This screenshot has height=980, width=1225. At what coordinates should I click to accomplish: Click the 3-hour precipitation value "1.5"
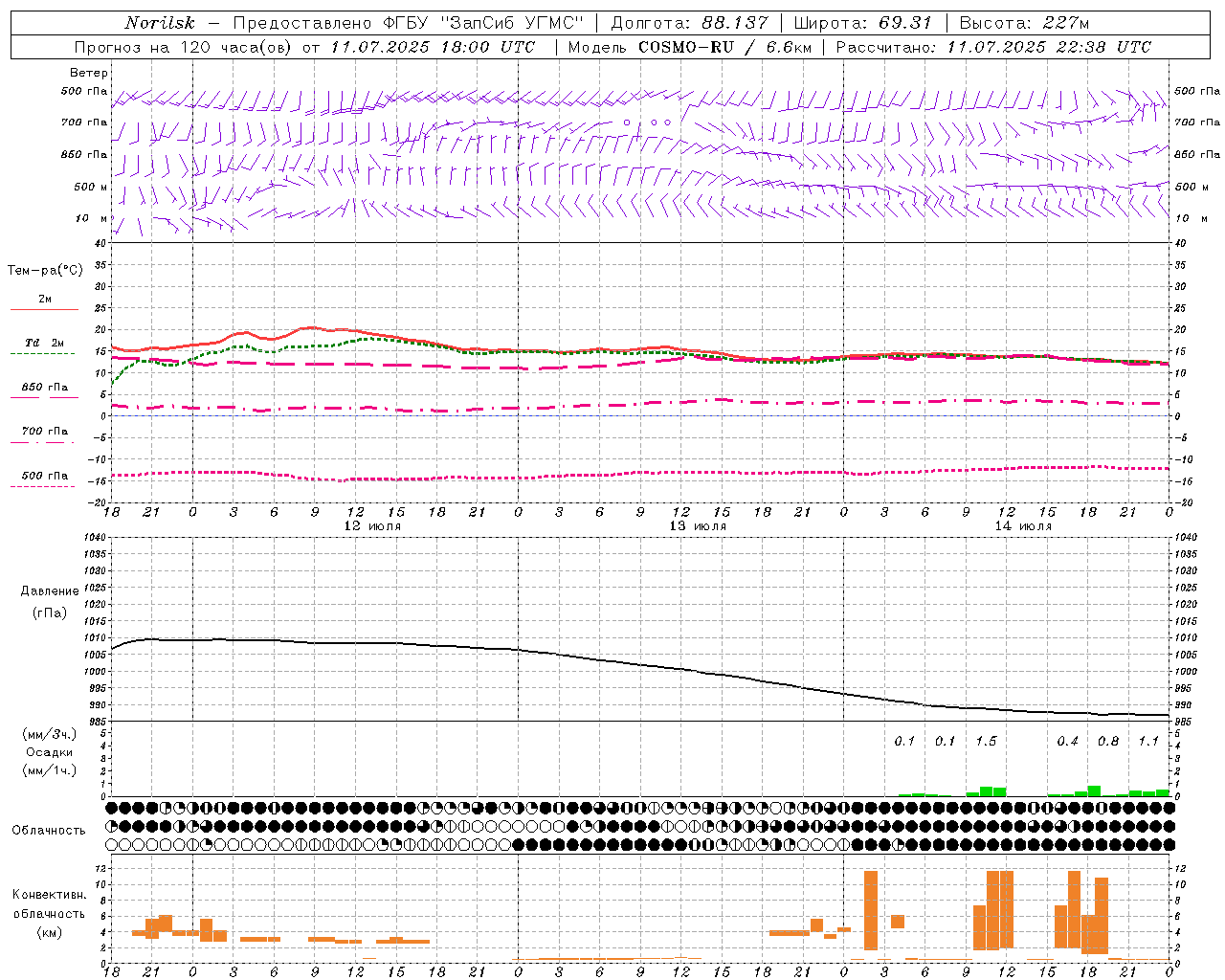tap(986, 742)
